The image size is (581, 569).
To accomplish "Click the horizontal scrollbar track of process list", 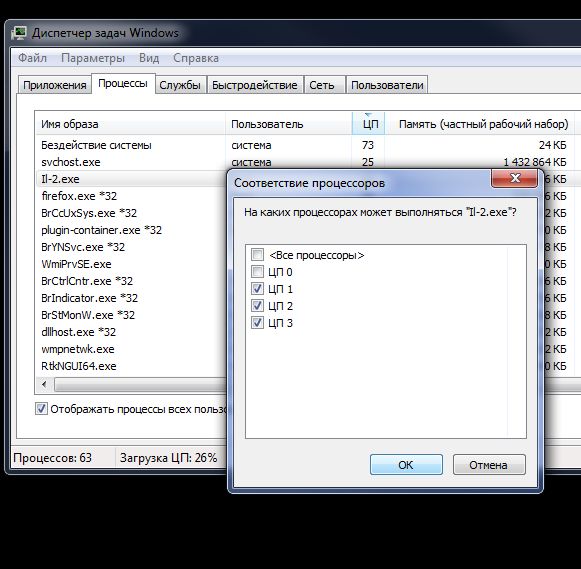I will pyautogui.click(x=141, y=385).
